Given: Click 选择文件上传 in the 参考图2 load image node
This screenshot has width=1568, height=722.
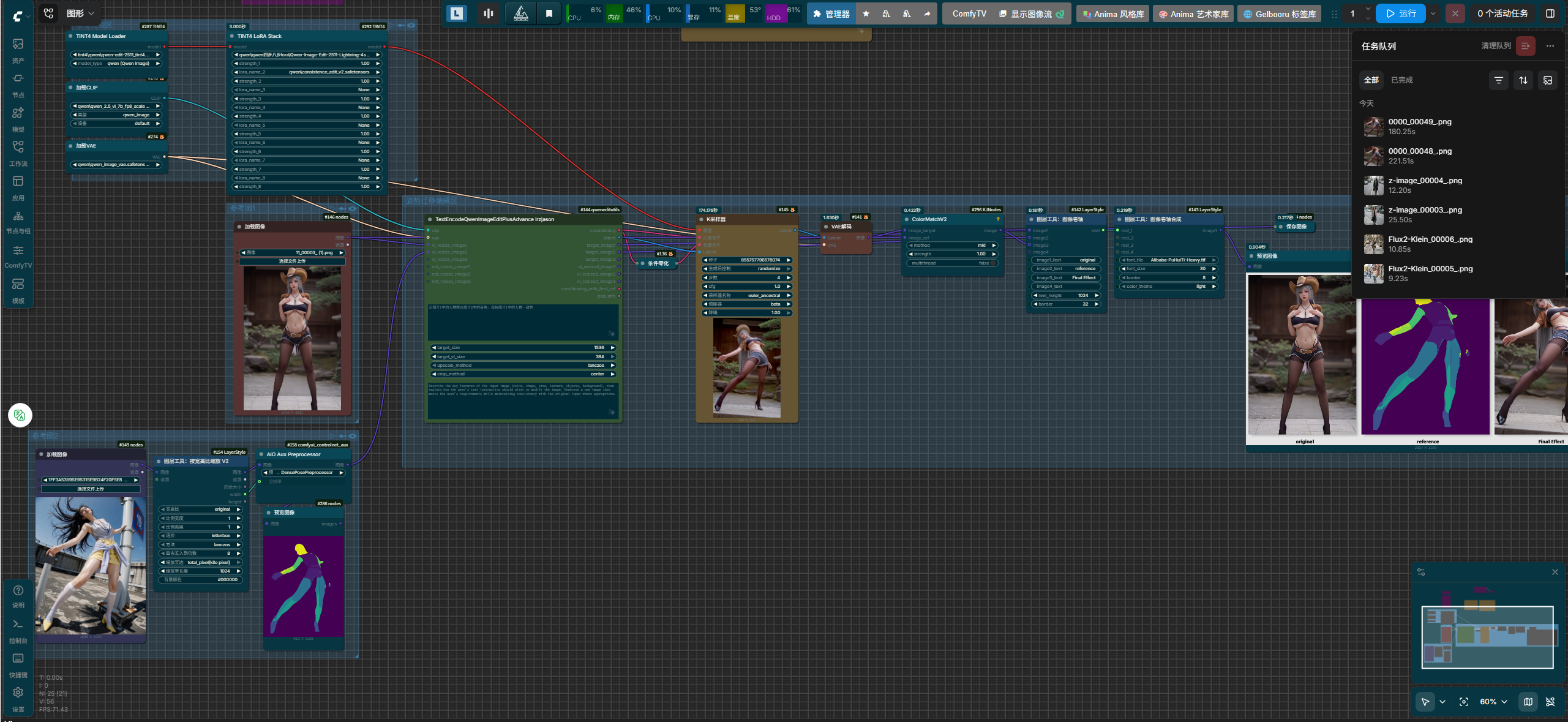Looking at the screenshot, I should (91, 489).
